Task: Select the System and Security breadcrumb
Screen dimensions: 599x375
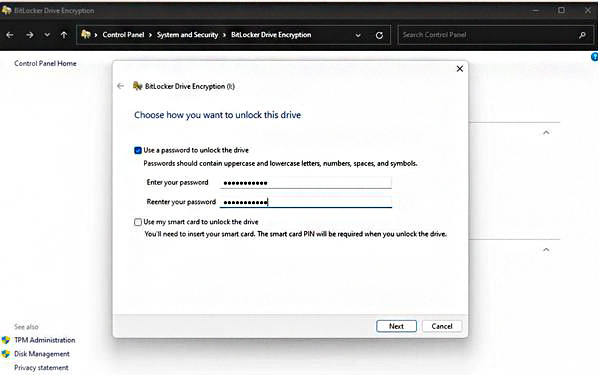Action: pos(187,35)
